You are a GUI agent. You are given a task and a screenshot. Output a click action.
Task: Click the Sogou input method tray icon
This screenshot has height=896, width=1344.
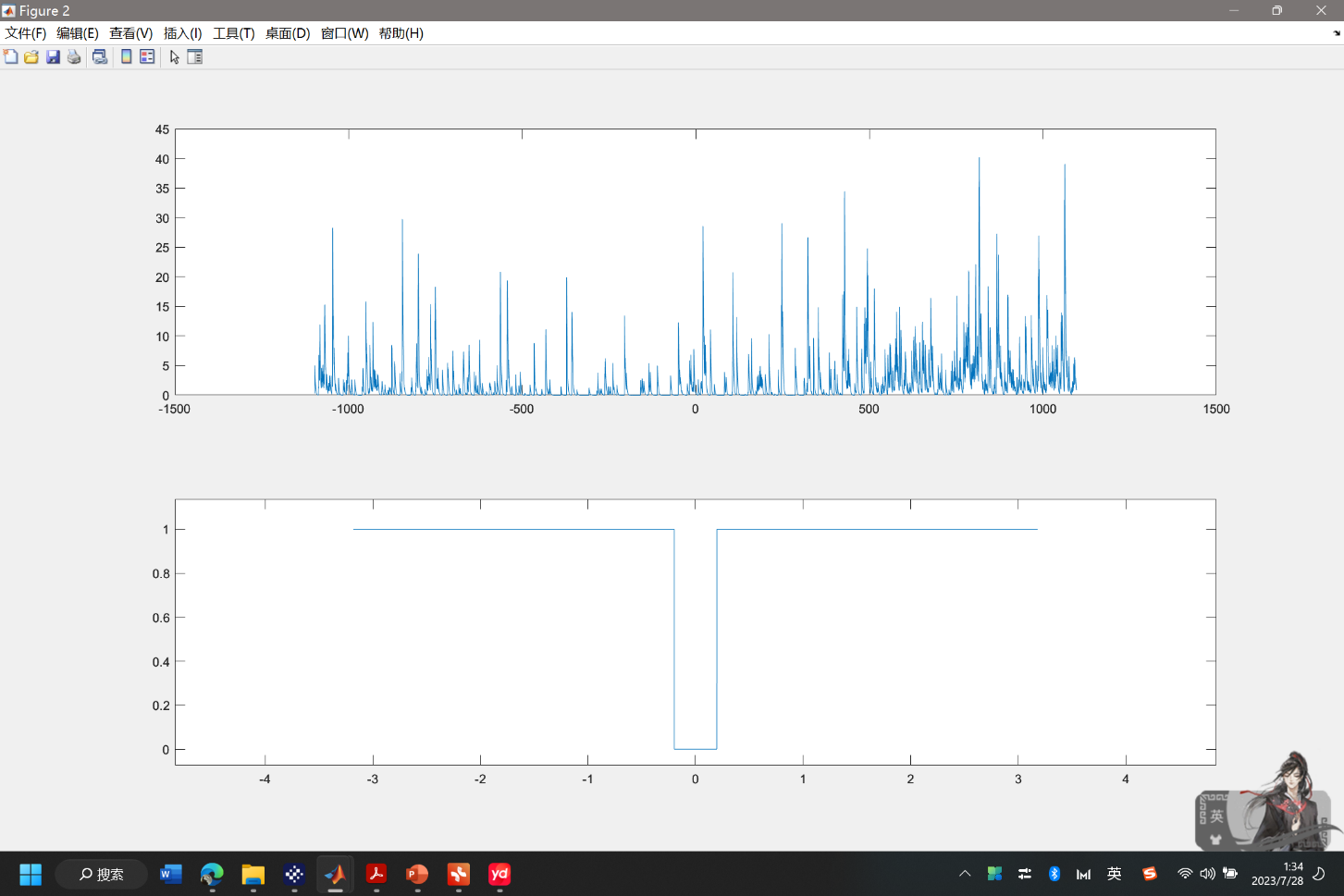1150,874
